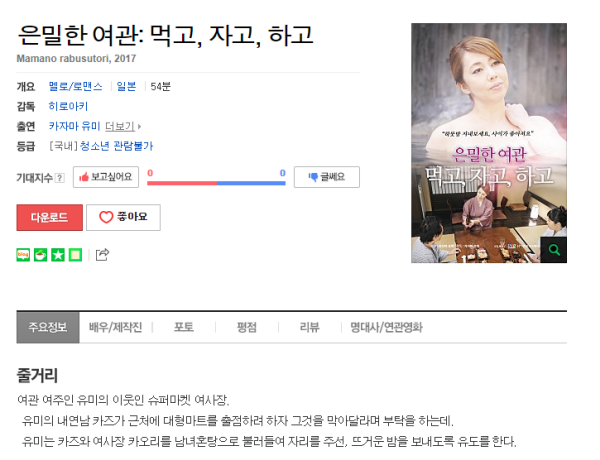Open the director link 히로아키
This screenshot has height=460, width=600.
(x=68, y=106)
